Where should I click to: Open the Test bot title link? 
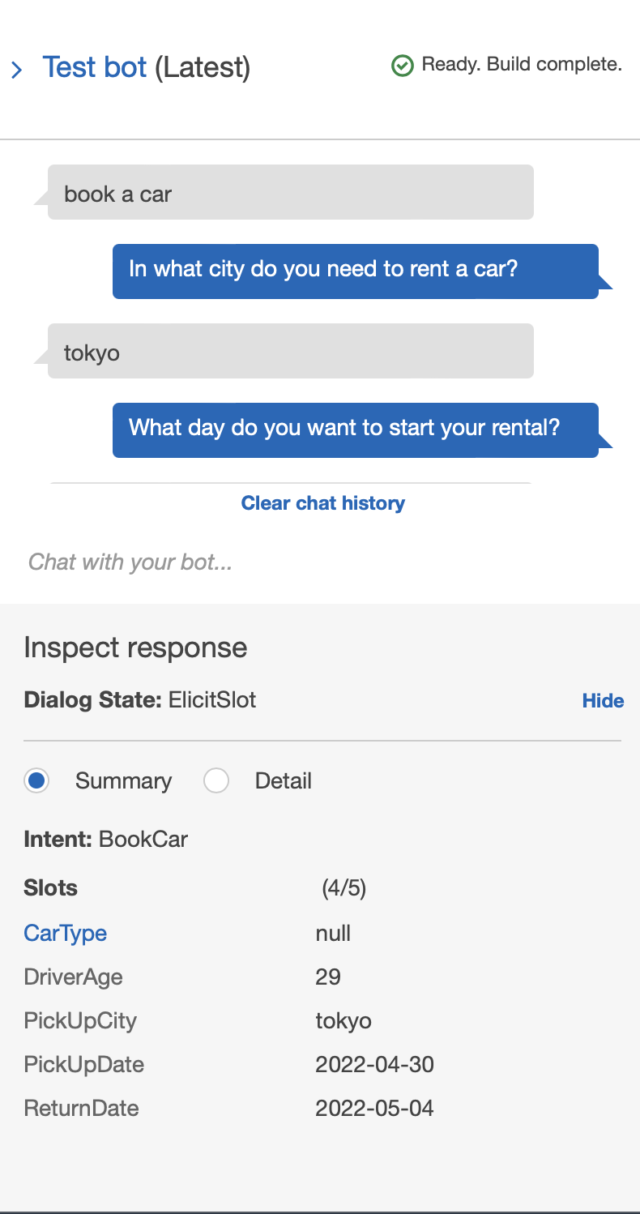95,68
